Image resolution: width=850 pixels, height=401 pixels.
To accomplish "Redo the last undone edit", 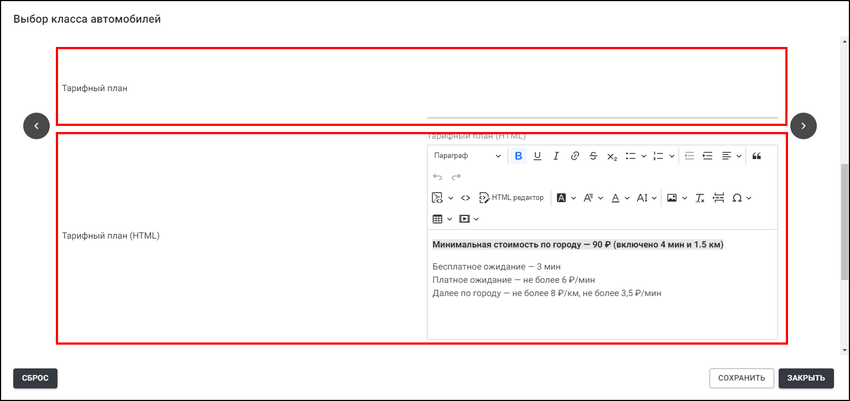I will [456, 177].
